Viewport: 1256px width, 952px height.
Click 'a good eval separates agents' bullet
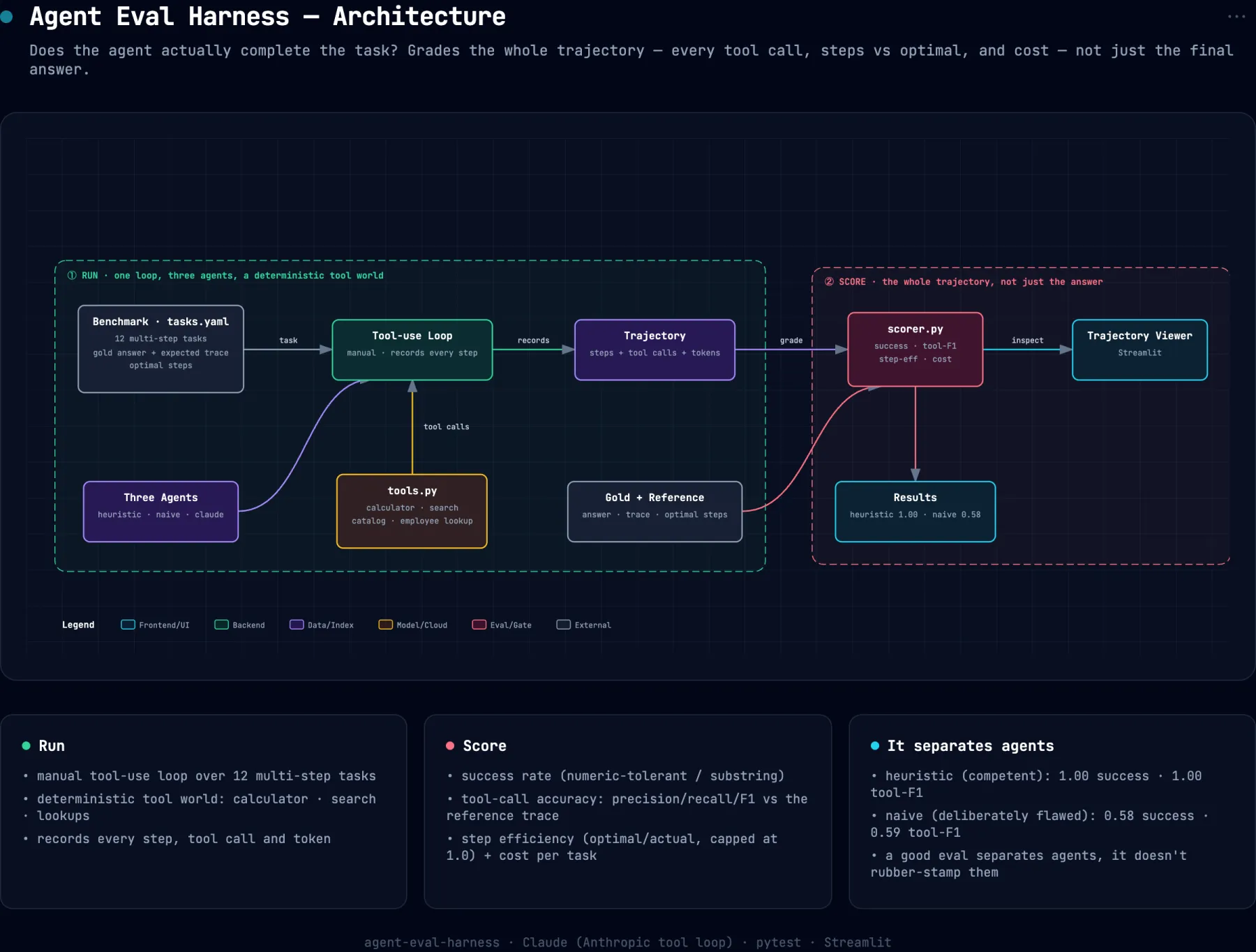tap(1028, 863)
